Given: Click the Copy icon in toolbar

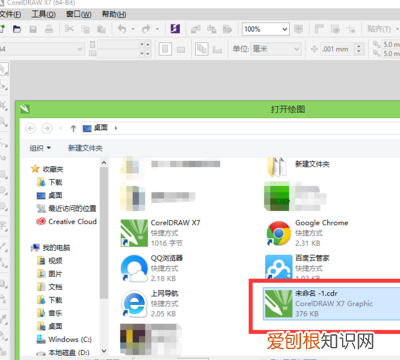Looking at the screenshot, I should [86, 29].
